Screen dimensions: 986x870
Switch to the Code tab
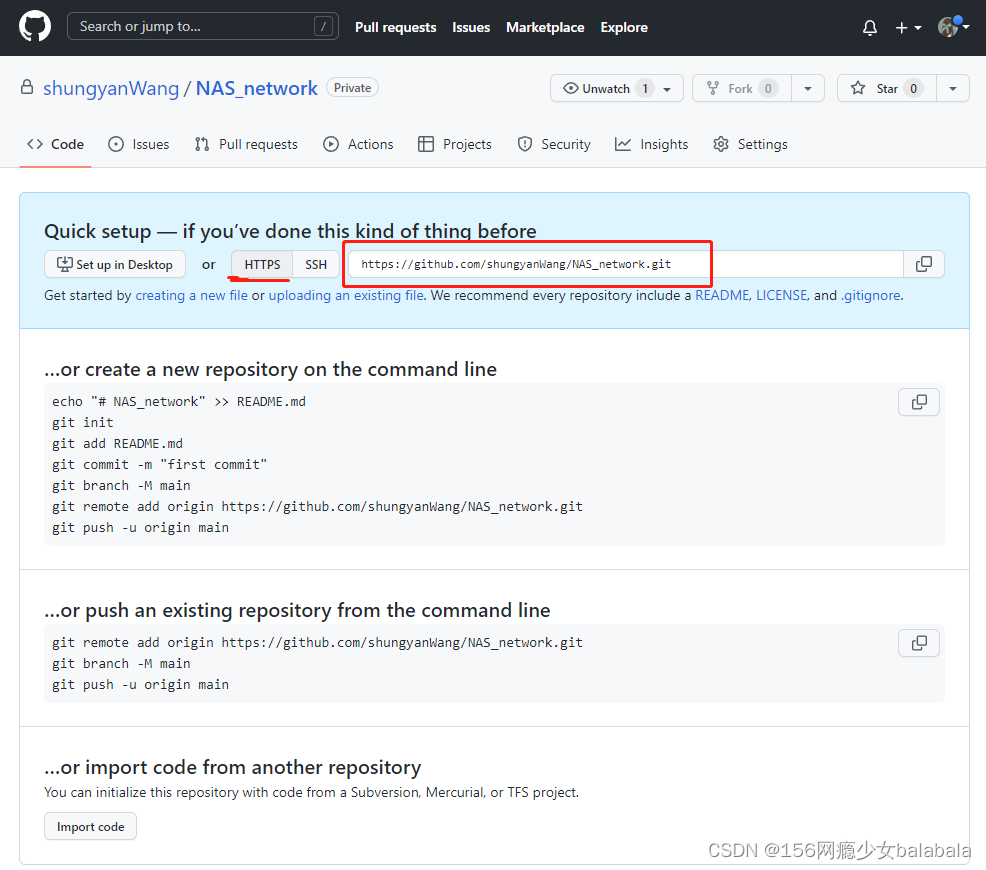[x=55, y=145]
